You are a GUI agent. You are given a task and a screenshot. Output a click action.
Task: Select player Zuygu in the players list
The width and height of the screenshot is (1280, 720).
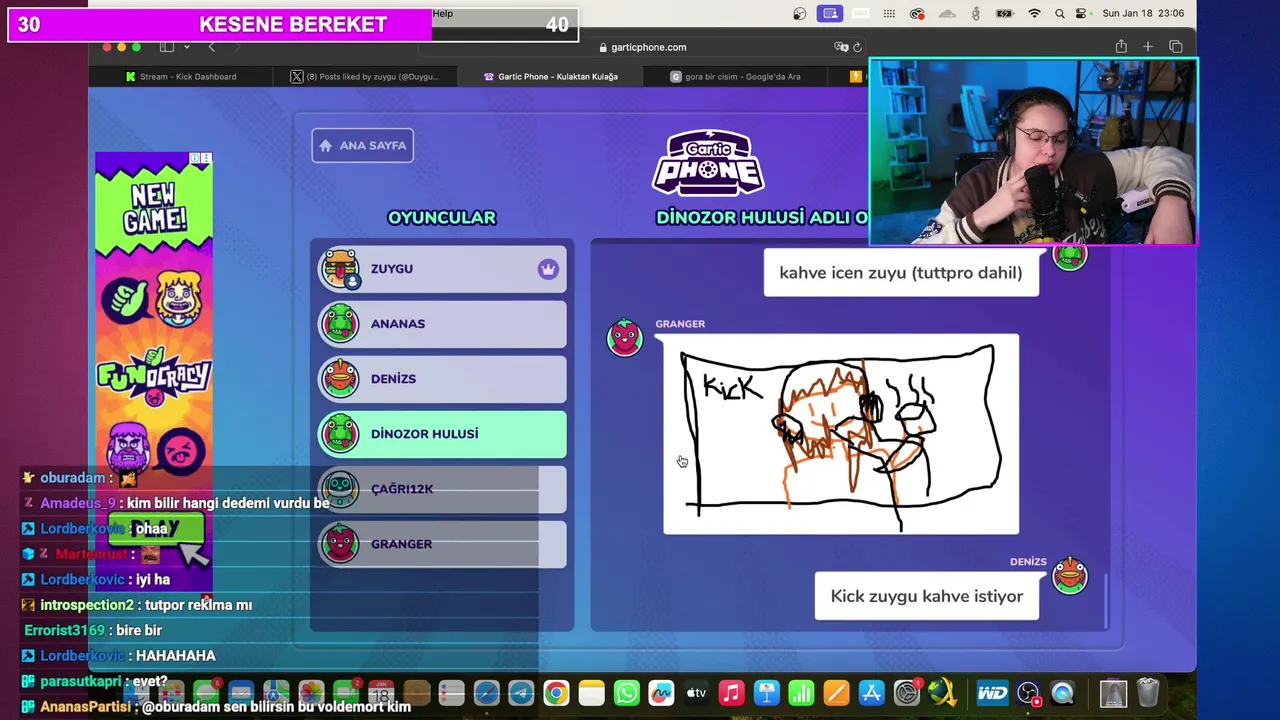(x=442, y=269)
